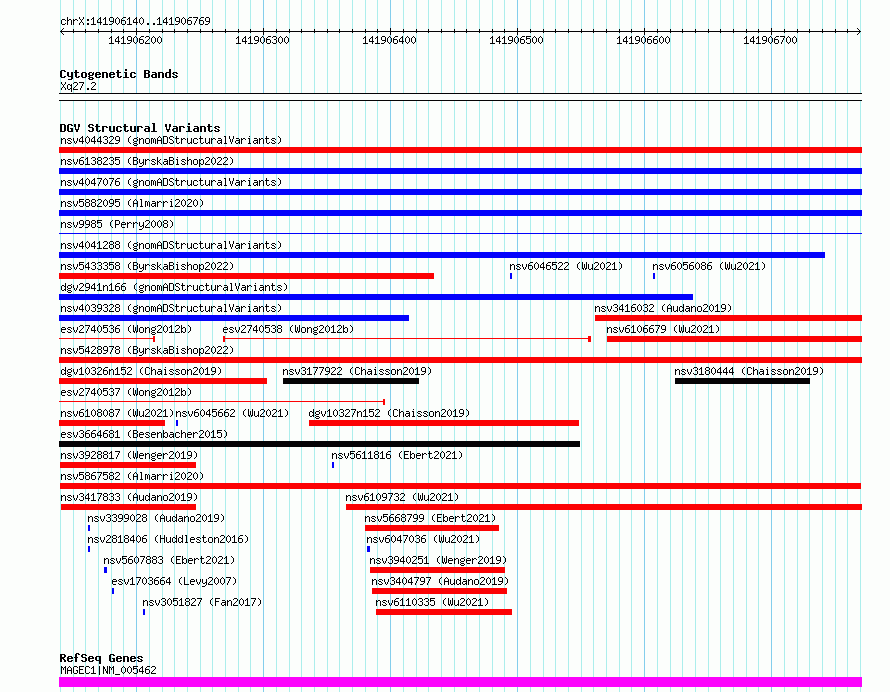Open the nsv3051827 Fan2017 label
The height and width of the screenshot is (692, 890).
tap(202, 602)
